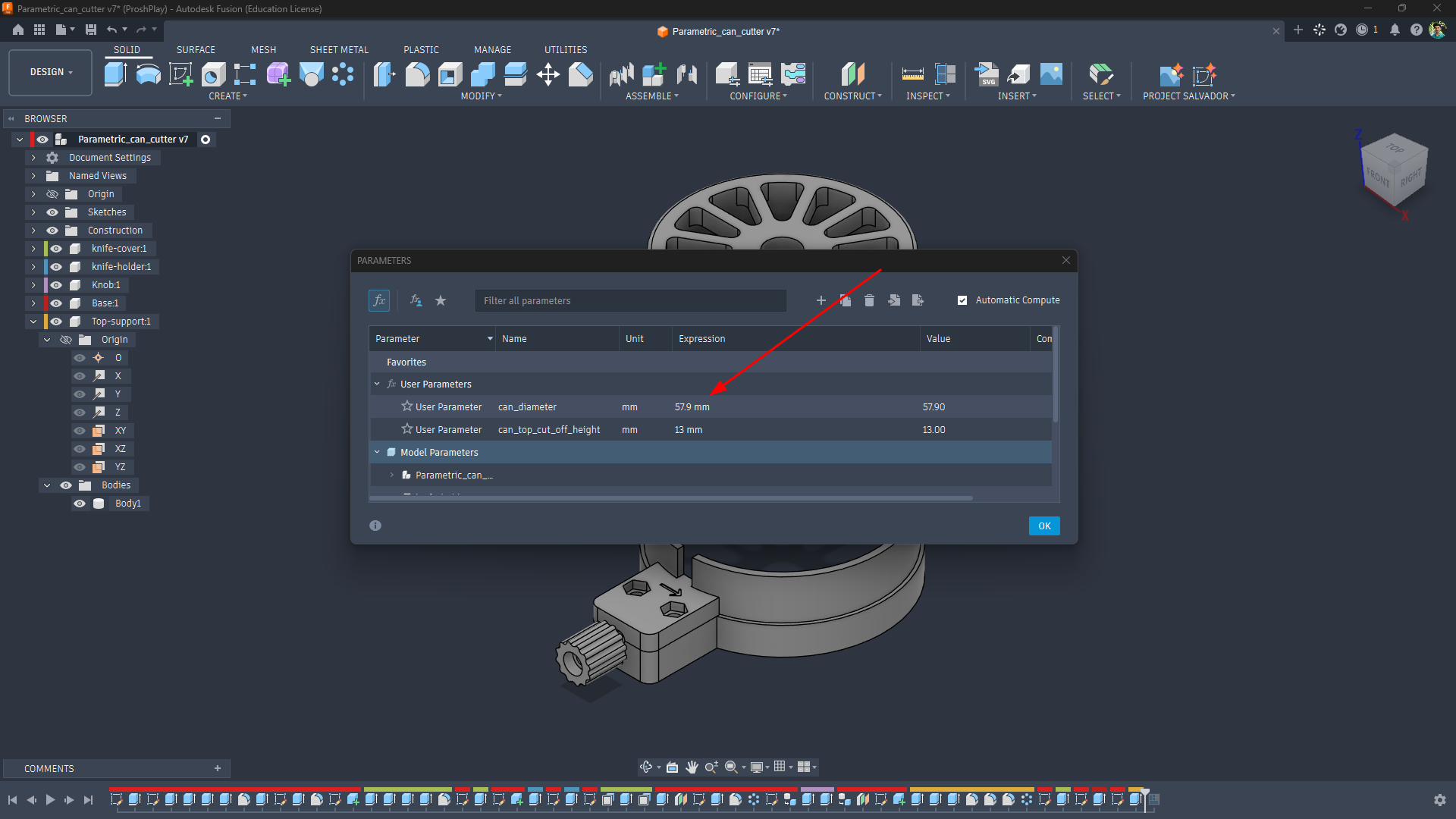Click the COMMENTS add plus button

(218, 768)
